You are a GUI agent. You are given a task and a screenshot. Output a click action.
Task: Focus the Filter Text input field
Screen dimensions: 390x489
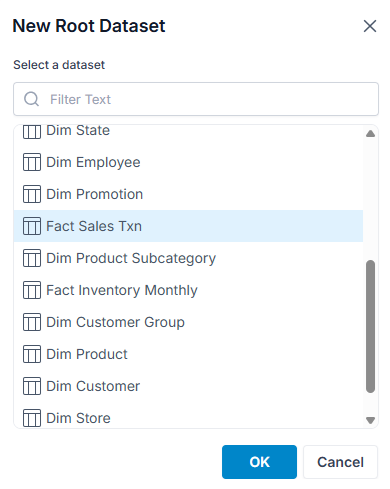click(196, 99)
